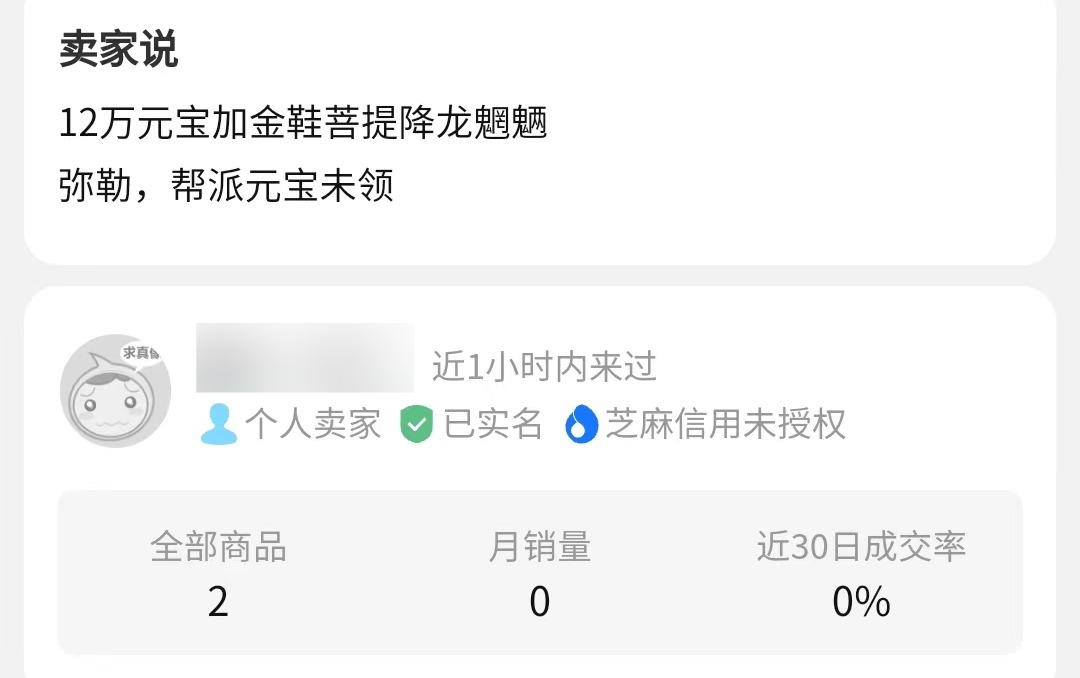Tap the 0% transaction rate value
The height and width of the screenshot is (678, 1080).
click(861, 602)
